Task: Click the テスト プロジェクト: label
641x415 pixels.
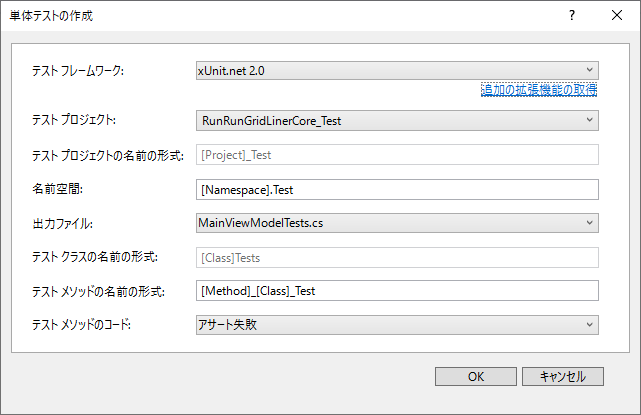Action: 74,120
